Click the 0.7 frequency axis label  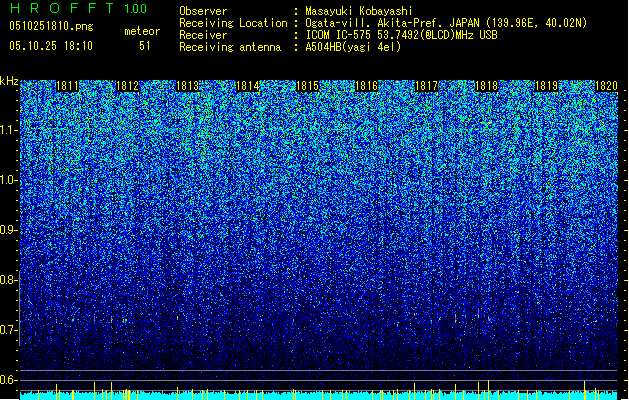click(x=8, y=330)
